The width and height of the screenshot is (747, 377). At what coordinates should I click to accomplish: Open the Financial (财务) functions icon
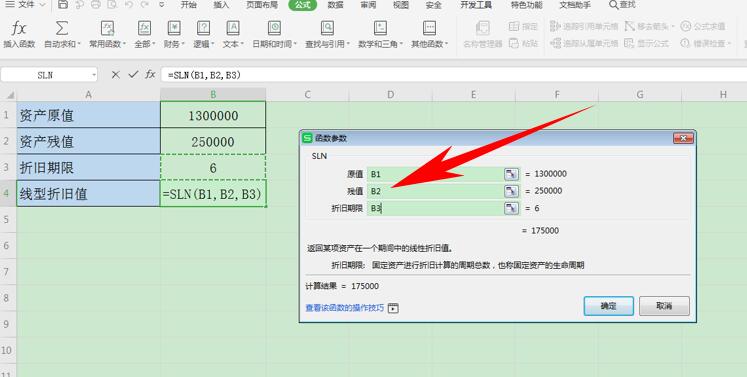tap(174, 28)
